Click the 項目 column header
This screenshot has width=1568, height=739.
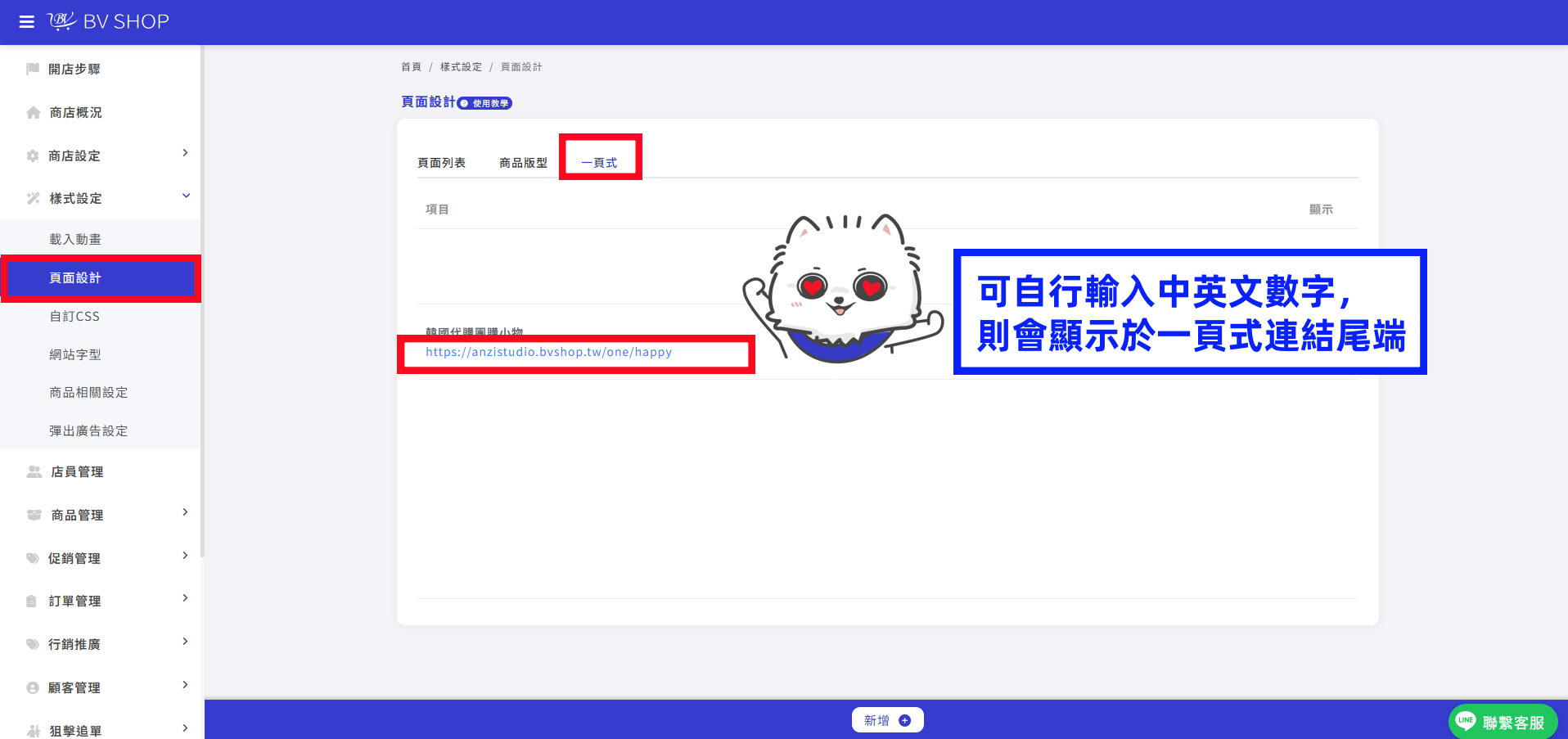[437, 210]
